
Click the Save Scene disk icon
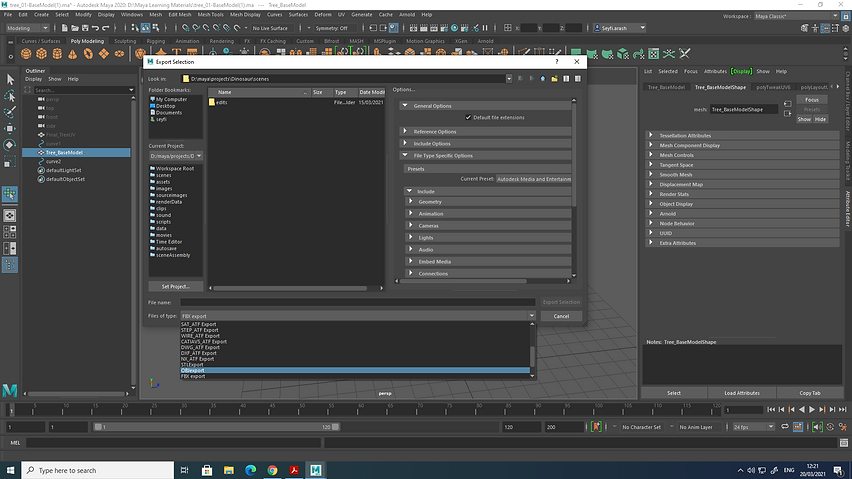point(85,28)
